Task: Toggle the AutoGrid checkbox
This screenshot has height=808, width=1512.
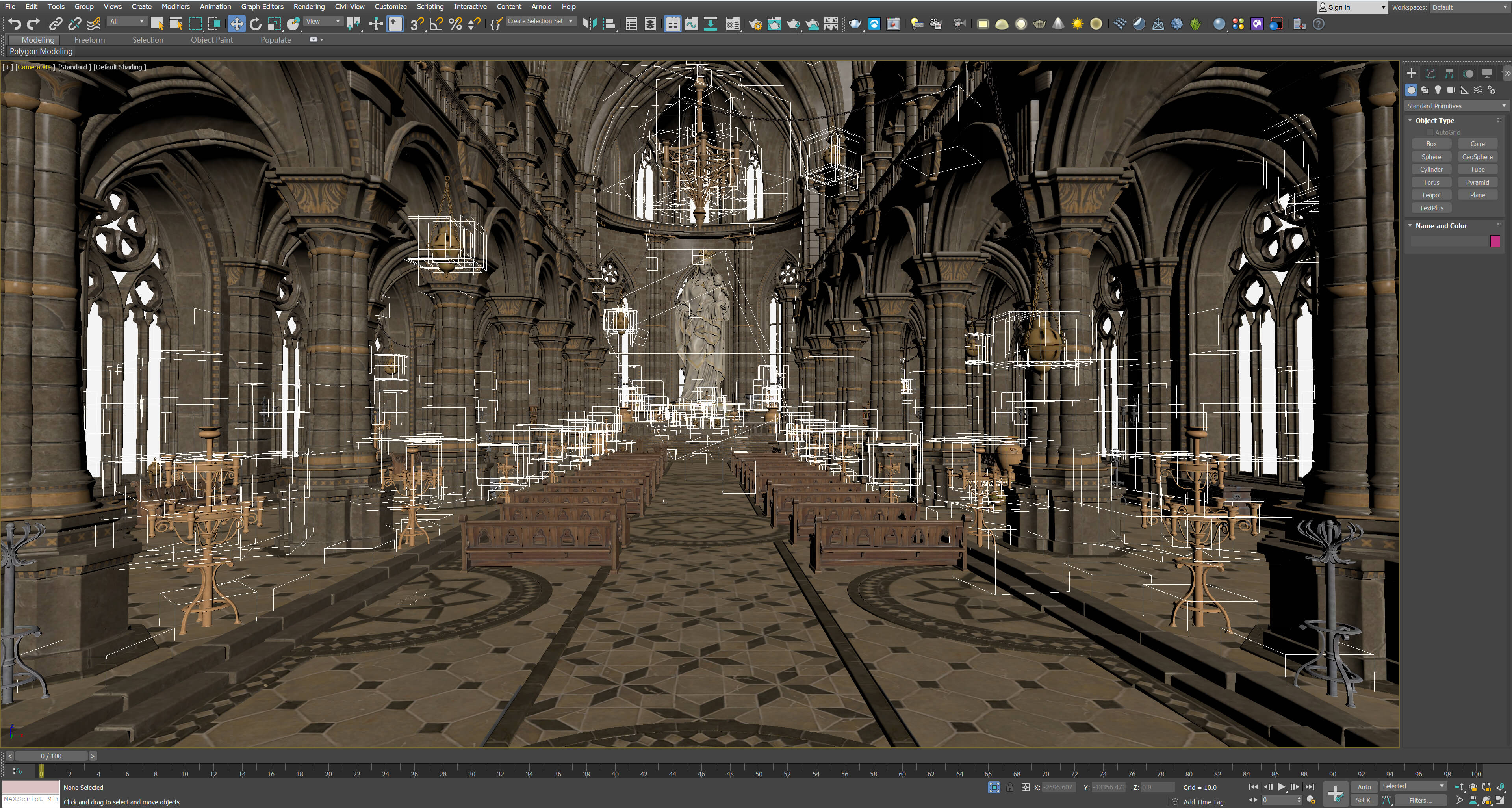Action: [1430, 132]
